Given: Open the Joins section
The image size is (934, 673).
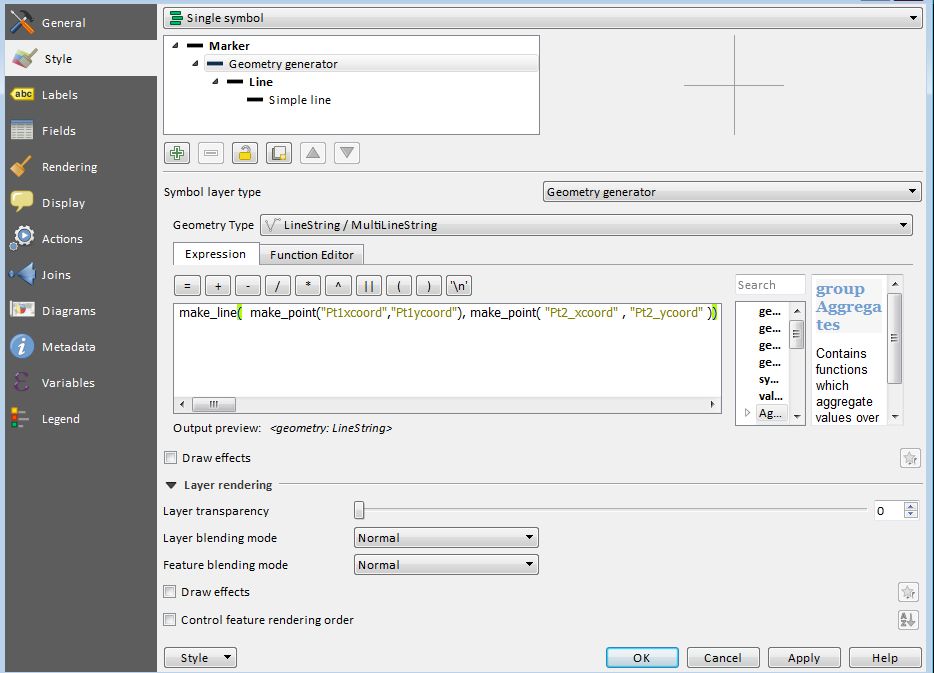Looking at the screenshot, I should (x=81, y=275).
